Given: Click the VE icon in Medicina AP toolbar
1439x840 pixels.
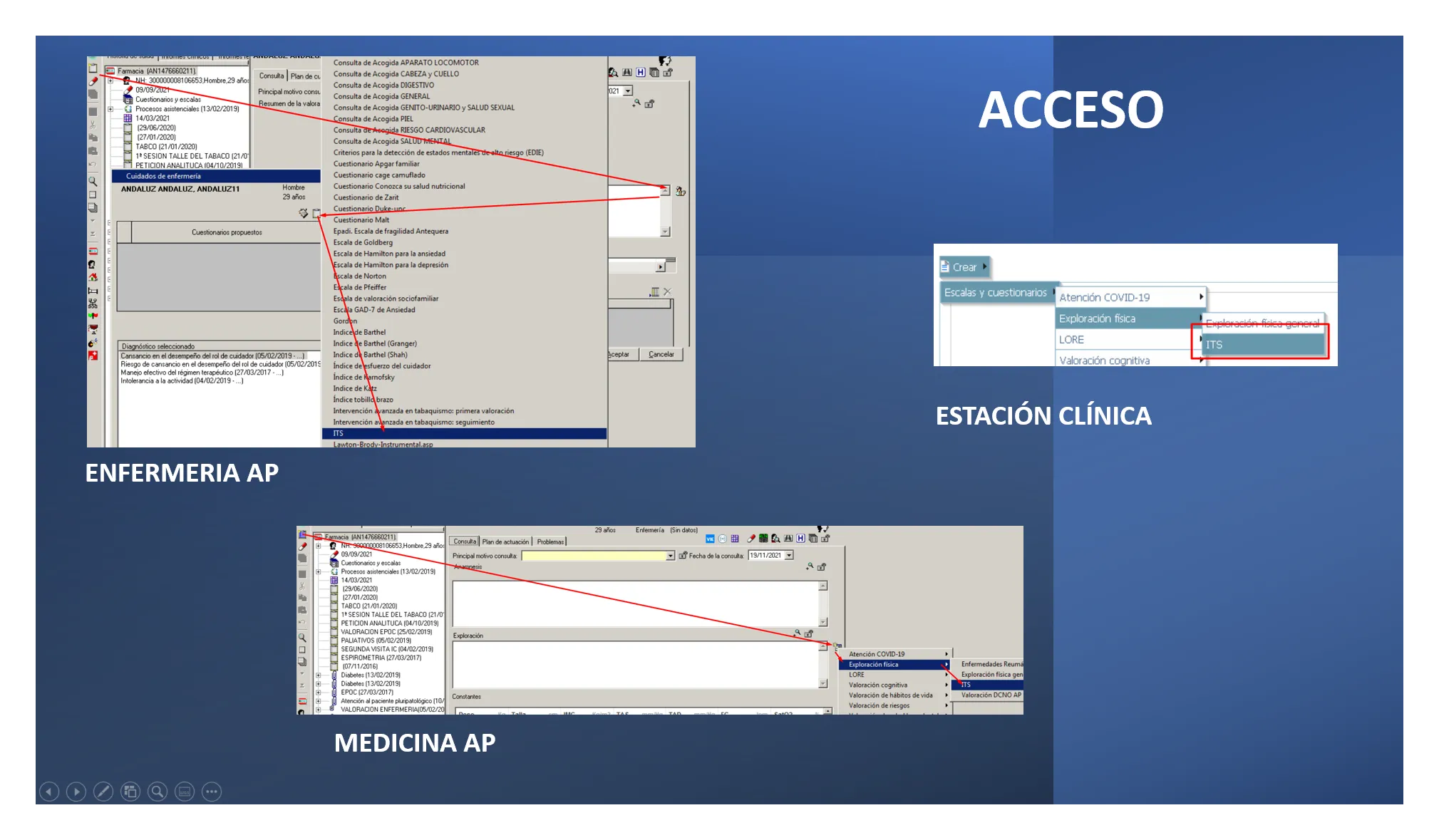Looking at the screenshot, I should coord(710,539).
